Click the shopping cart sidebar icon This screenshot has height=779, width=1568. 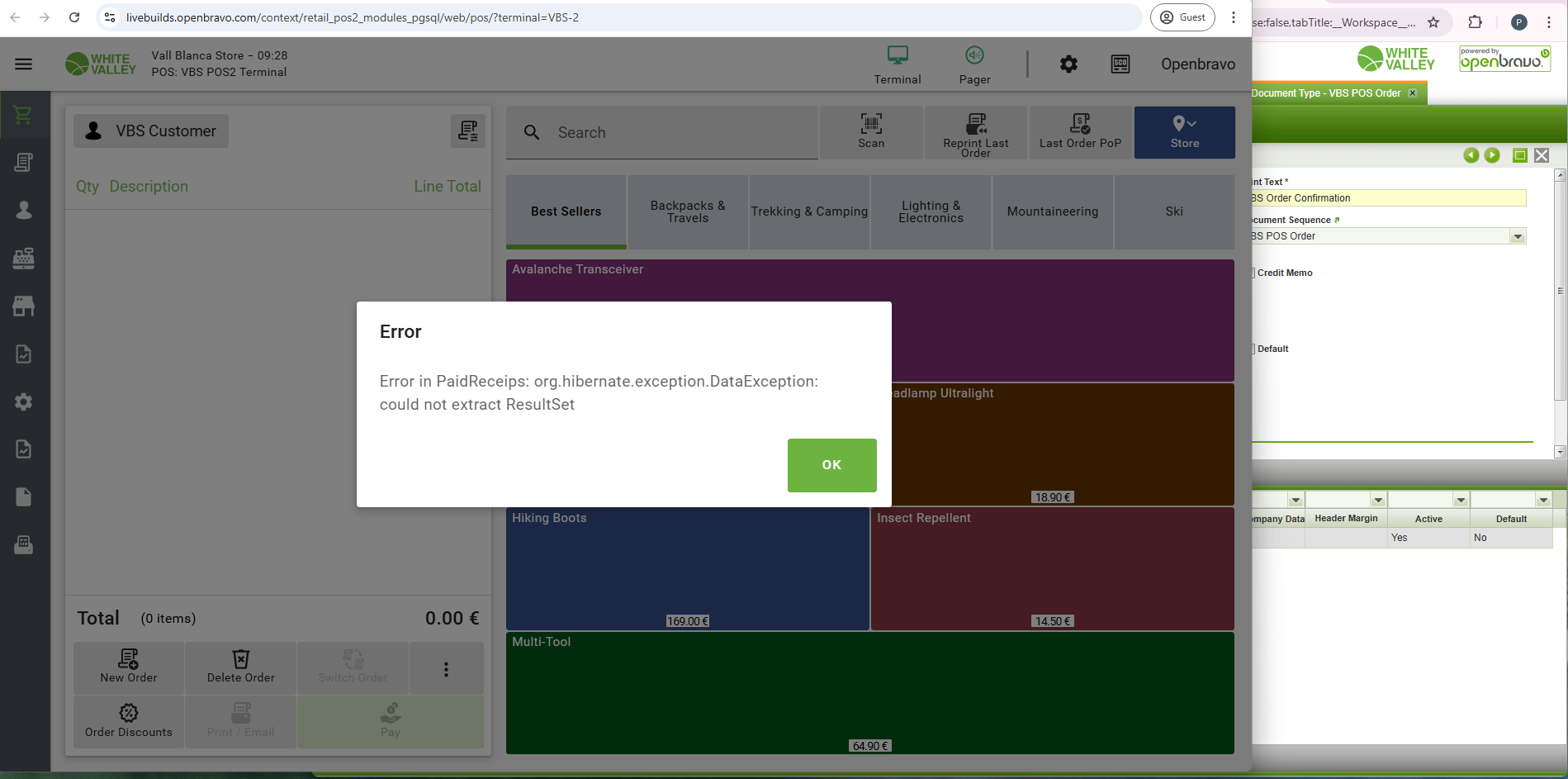[x=23, y=115]
